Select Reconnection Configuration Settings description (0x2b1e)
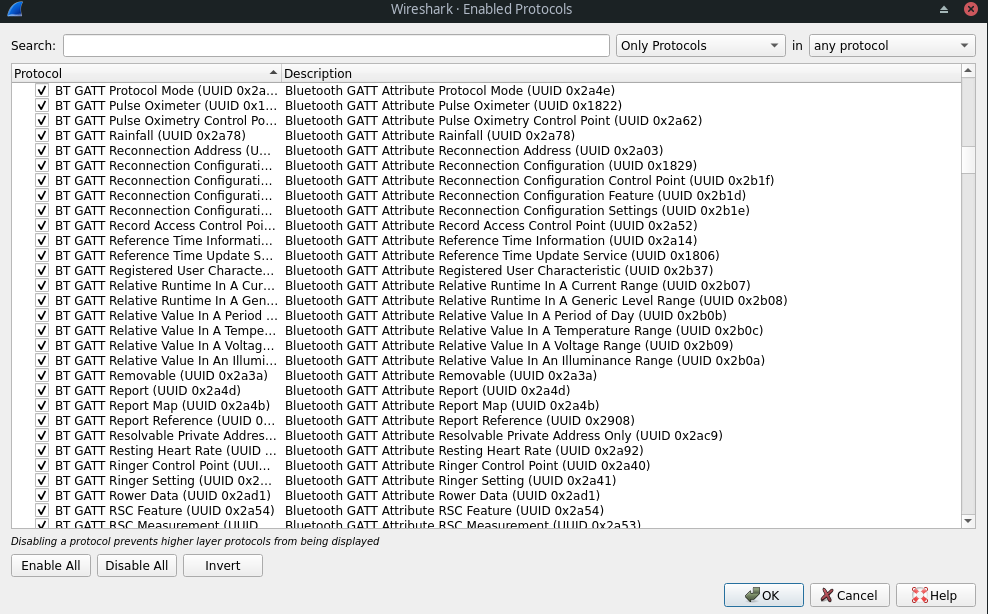 [517, 211]
